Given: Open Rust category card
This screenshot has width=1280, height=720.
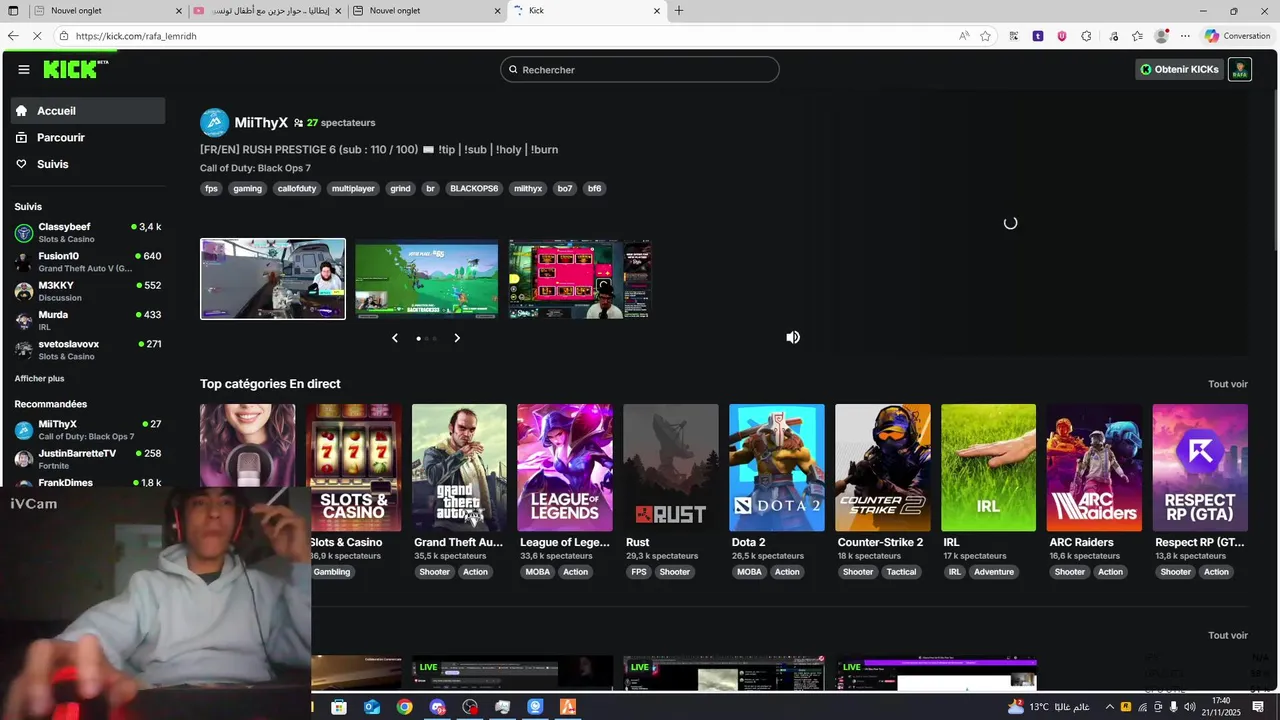Looking at the screenshot, I should (x=671, y=467).
